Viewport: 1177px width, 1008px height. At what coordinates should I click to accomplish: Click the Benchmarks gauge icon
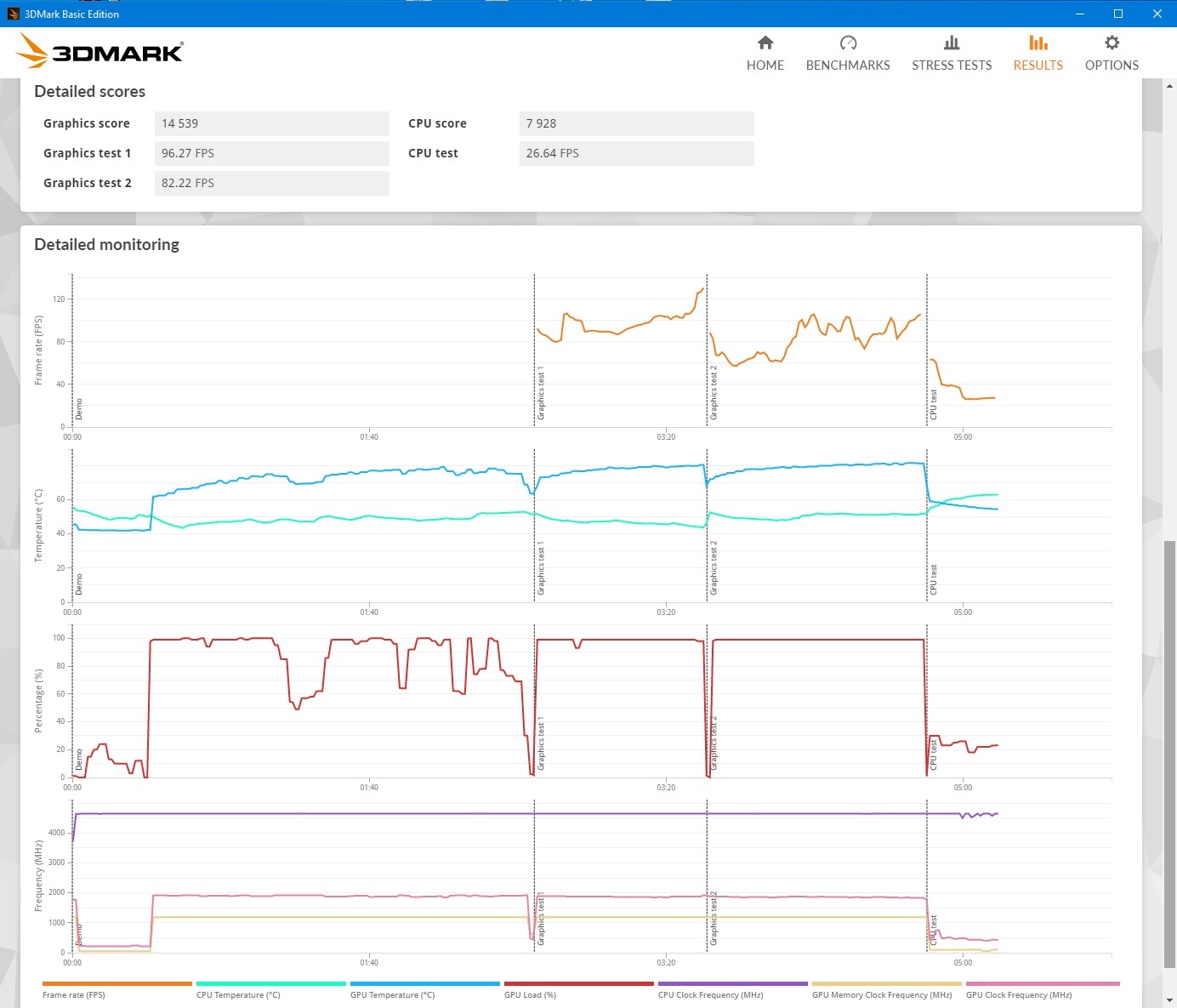[848, 43]
